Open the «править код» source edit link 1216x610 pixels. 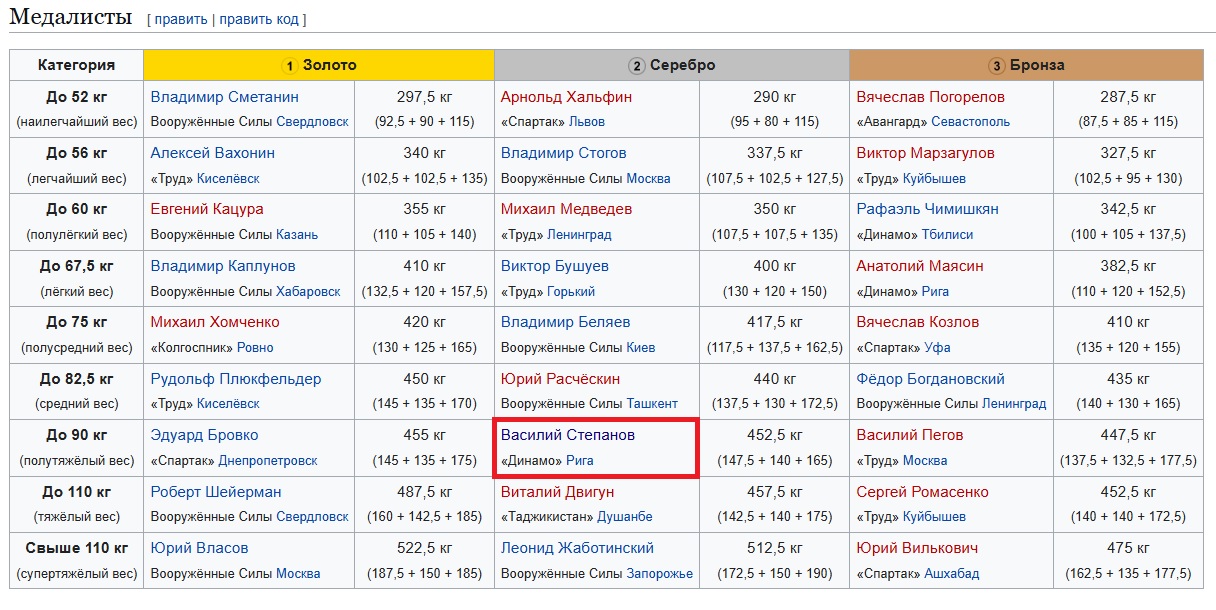tap(260, 19)
